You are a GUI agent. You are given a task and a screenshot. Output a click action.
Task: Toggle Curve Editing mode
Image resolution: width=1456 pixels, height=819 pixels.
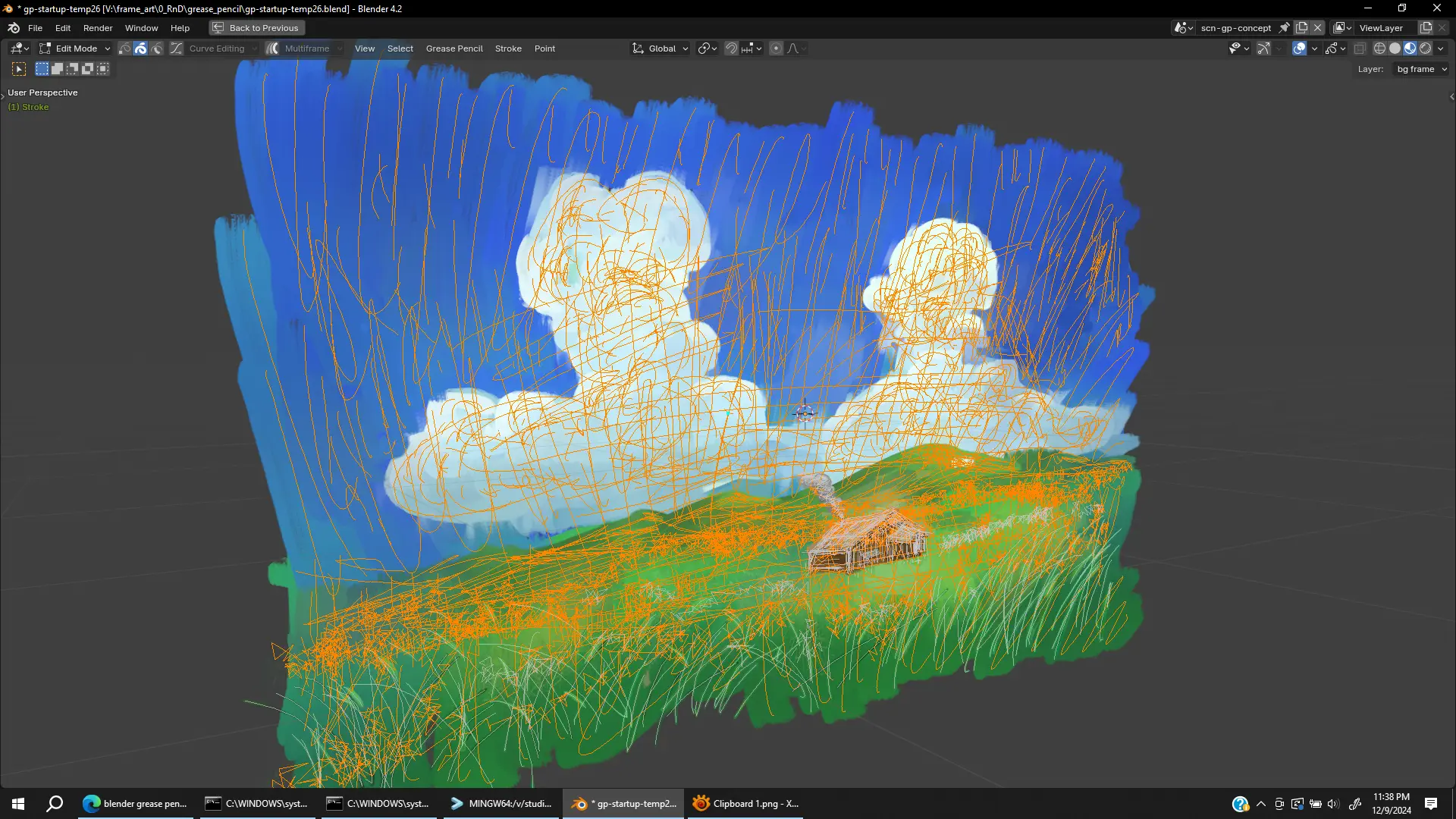176,49
